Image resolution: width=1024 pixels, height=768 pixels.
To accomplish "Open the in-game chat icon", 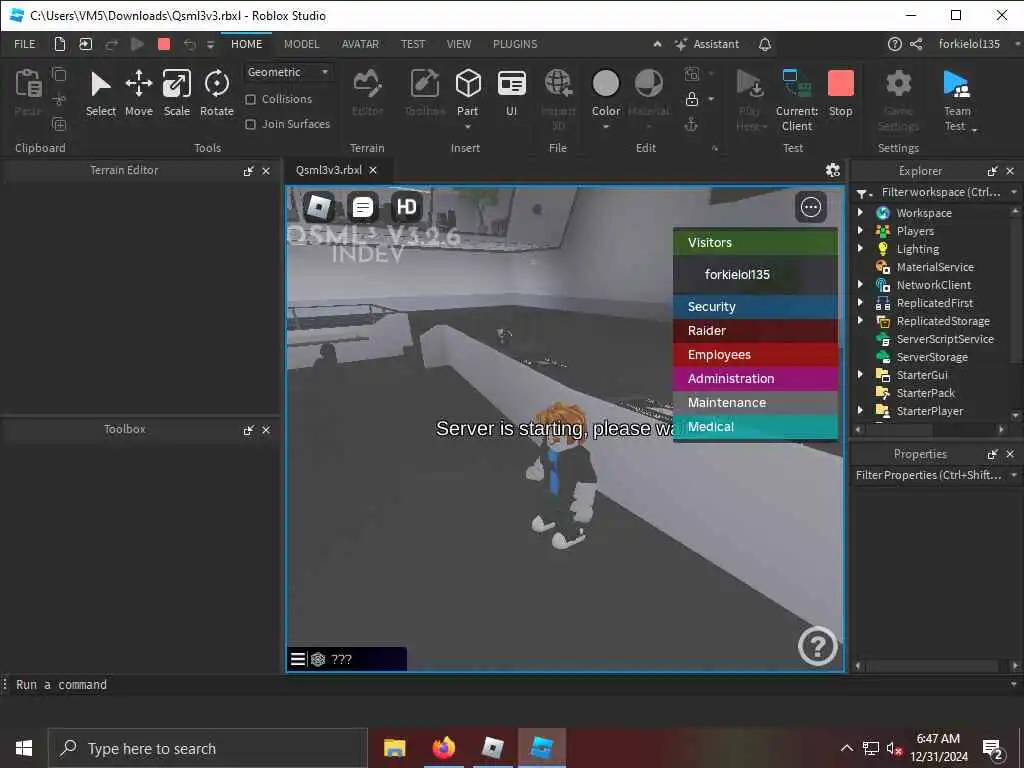I will (x=362, y=208).
